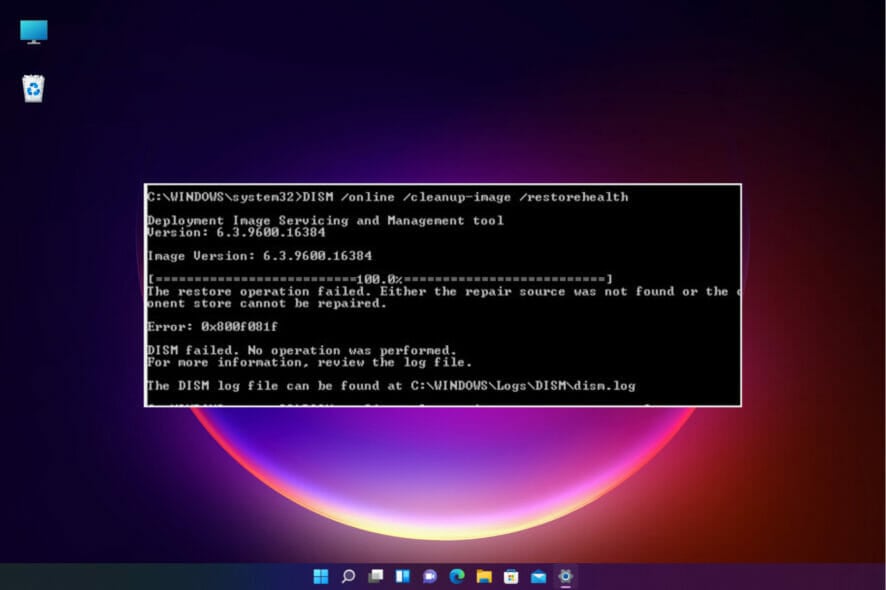Image resolution: width=886 pixels, height=590 pixels.
Task: Open the This PC desktop icon
Action: (x=34, y=32)
